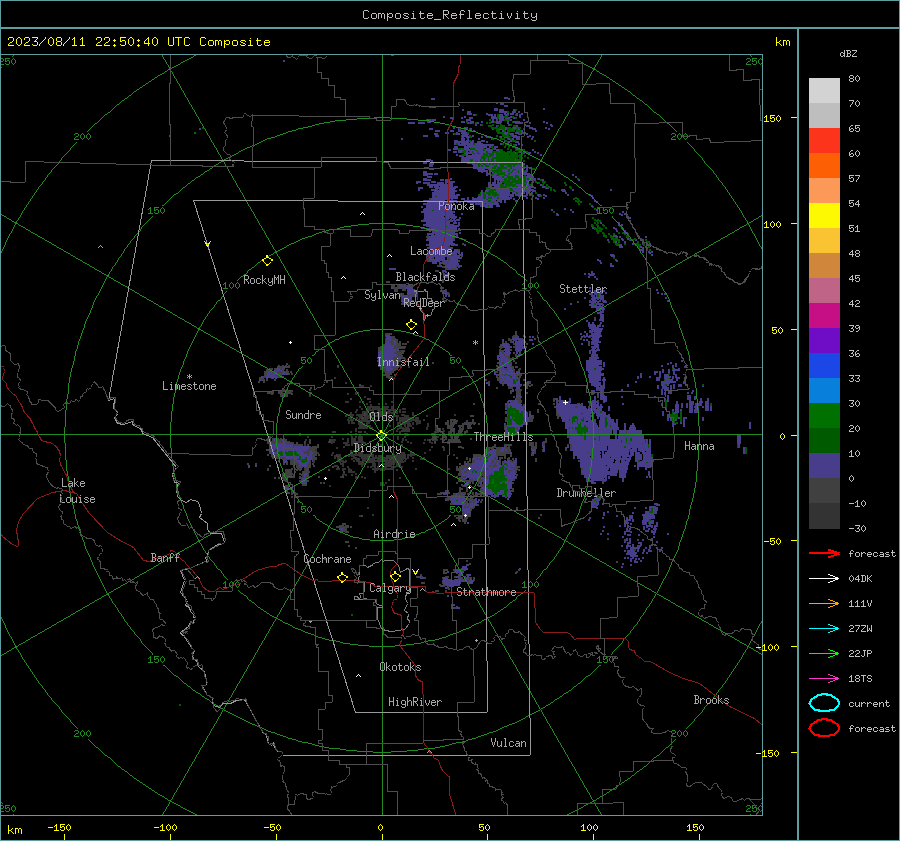This screenshot has height=841, width=900.
Task: Select the light gray 80 dBZ swatch
Action: point(824,90)
